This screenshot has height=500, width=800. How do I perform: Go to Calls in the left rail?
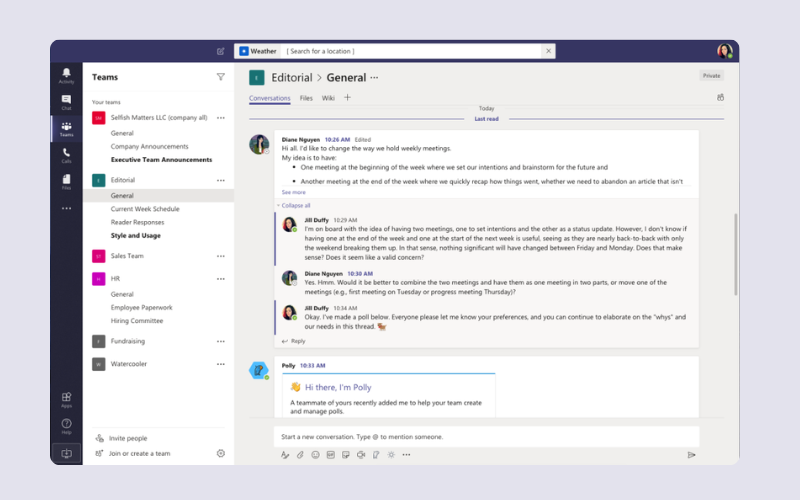click(x=66, y=155)
